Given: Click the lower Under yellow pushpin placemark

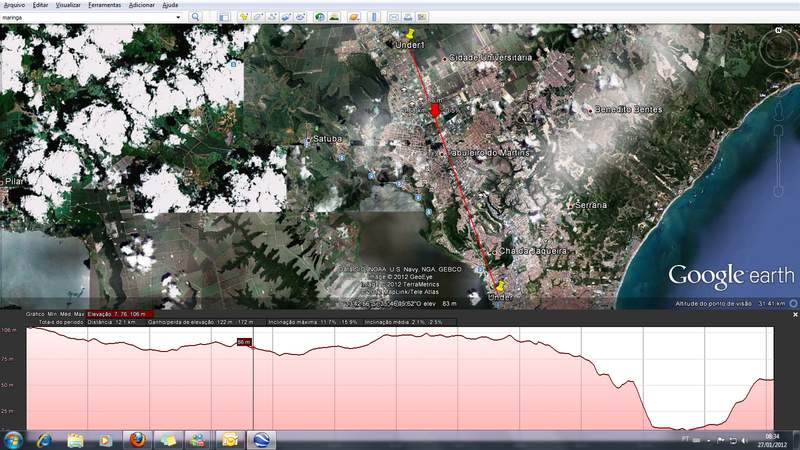Looking at the screenshot, I should [x=500, y=286].
